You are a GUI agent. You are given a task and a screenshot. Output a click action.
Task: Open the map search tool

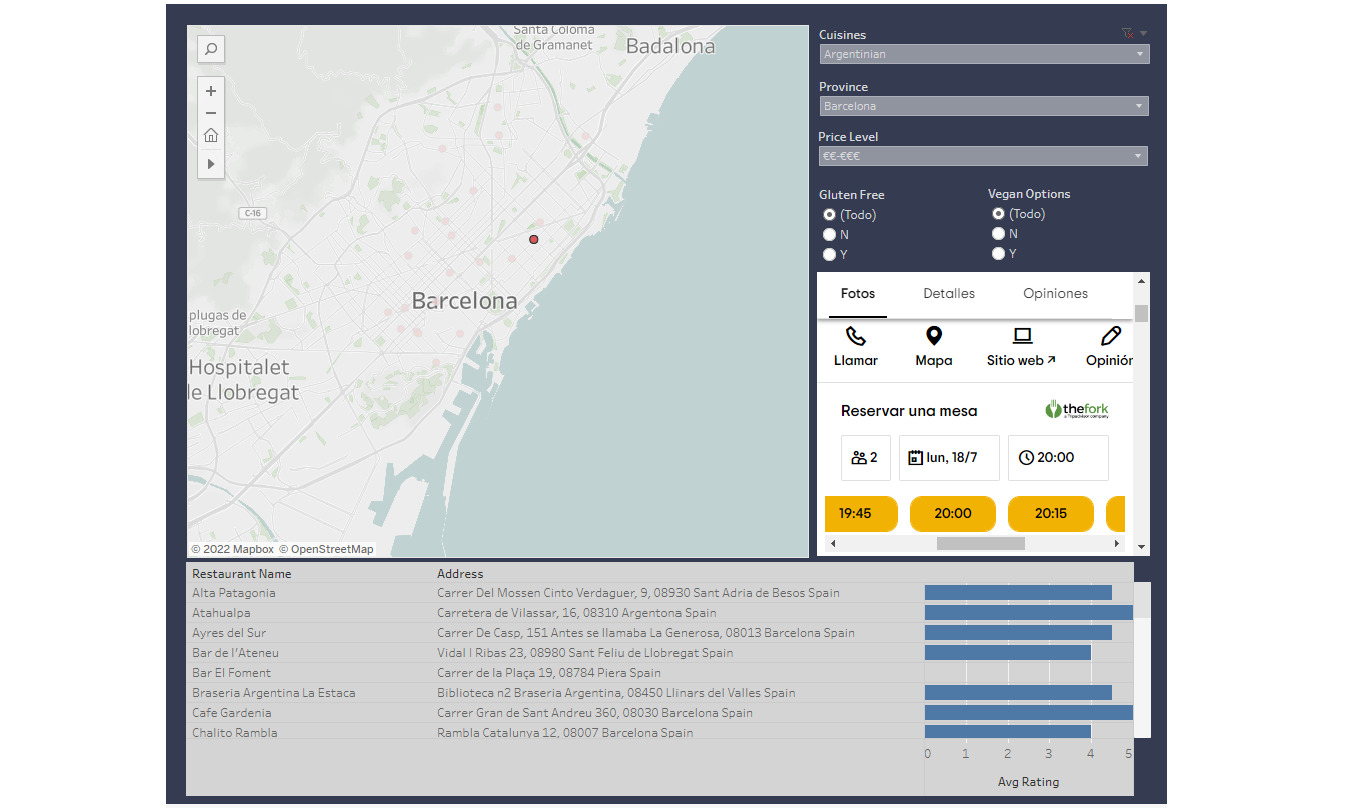(x=211, y=49)
